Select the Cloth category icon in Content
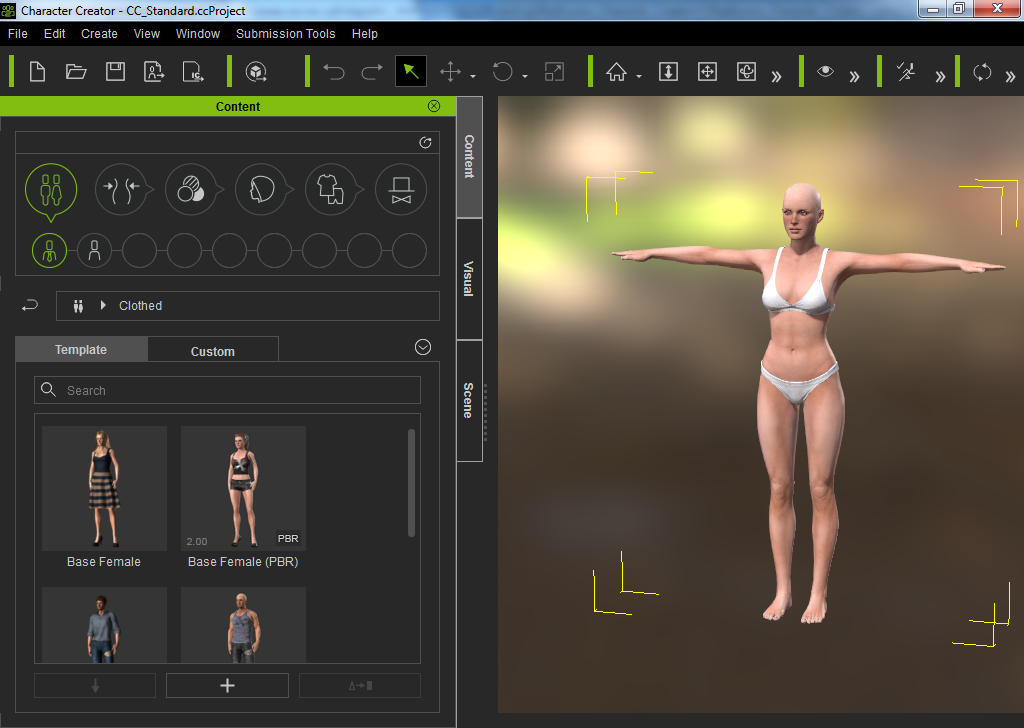This screenshot has width=1024, height=728. click(x=330, y=189)
